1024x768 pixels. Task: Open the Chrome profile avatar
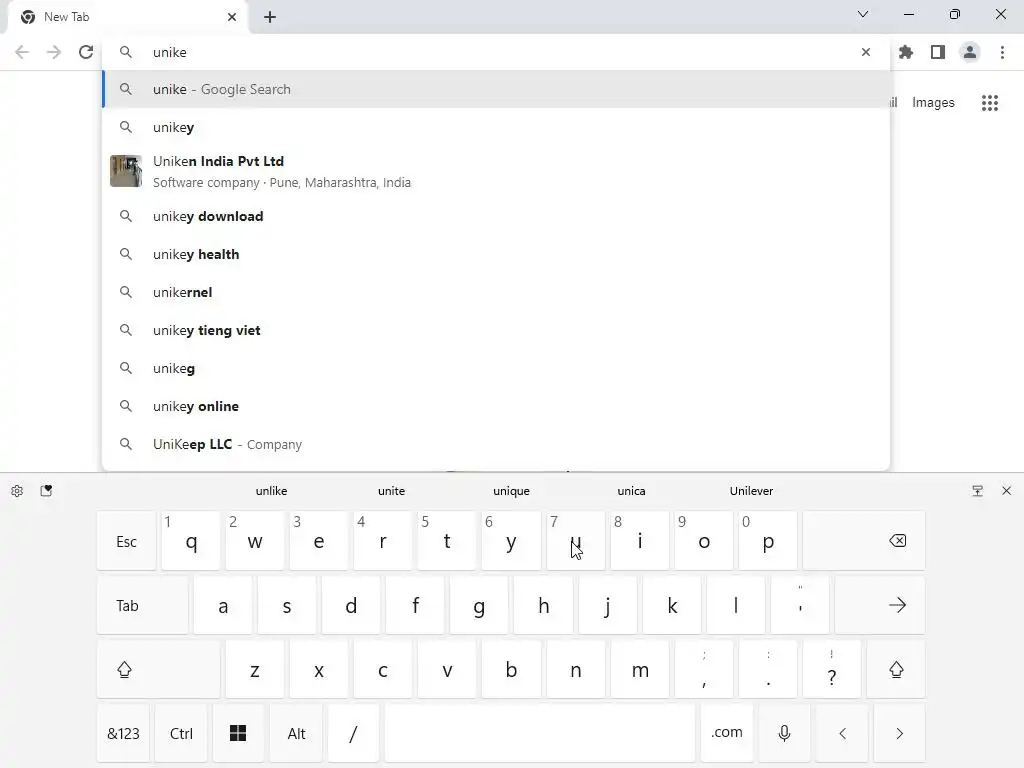tap(970, 52)
